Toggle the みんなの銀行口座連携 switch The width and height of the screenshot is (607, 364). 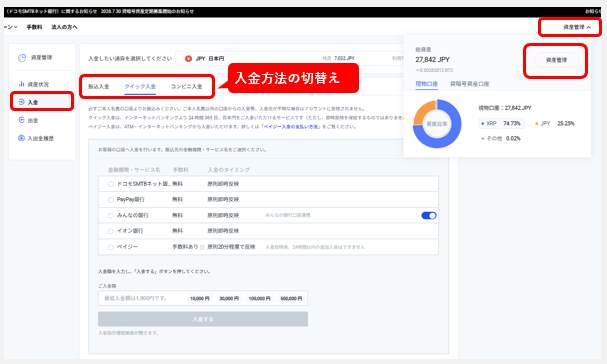pyautogui.click(x=429, y=215)
